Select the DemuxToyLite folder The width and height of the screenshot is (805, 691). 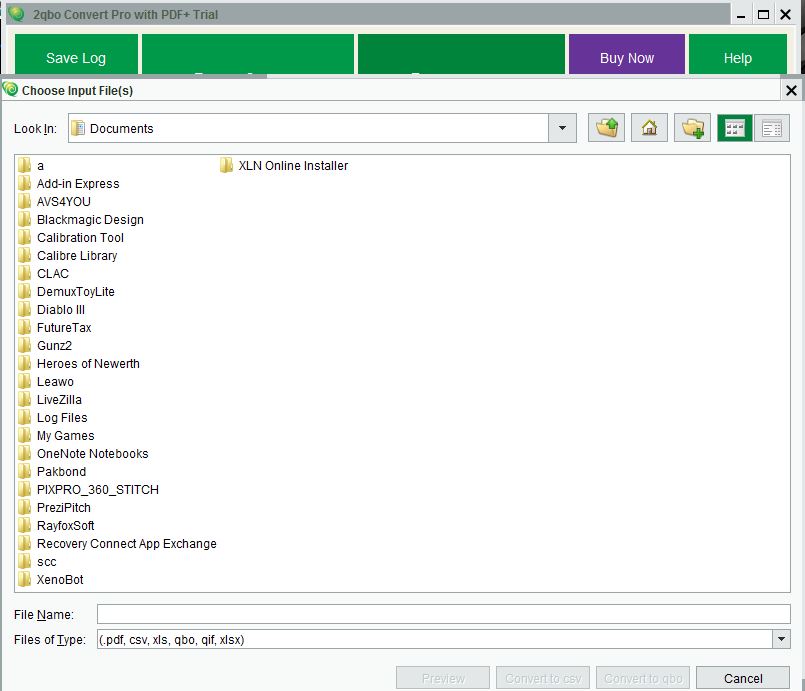tap(66, 291)
